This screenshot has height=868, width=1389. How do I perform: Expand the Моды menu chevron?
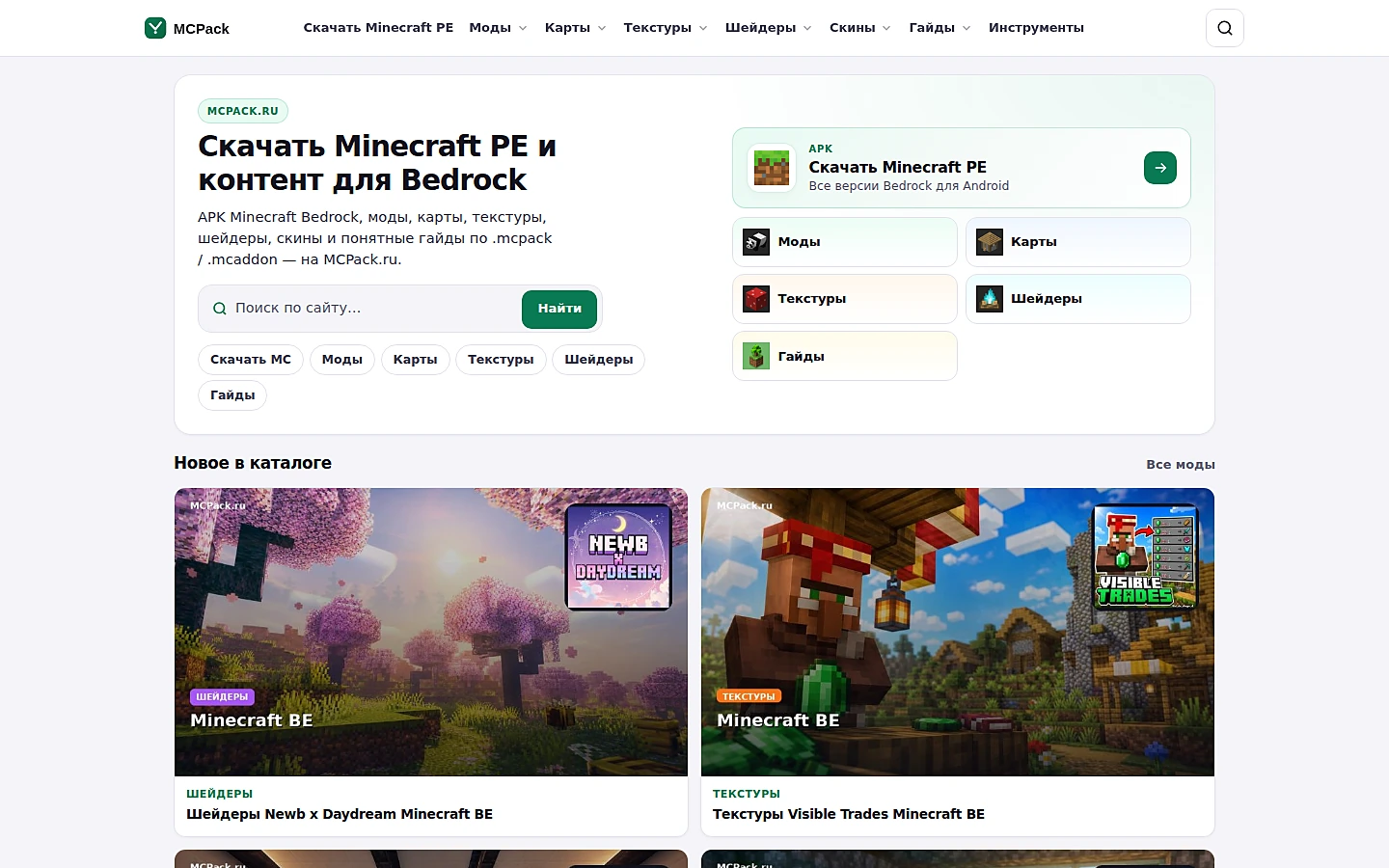523,28
